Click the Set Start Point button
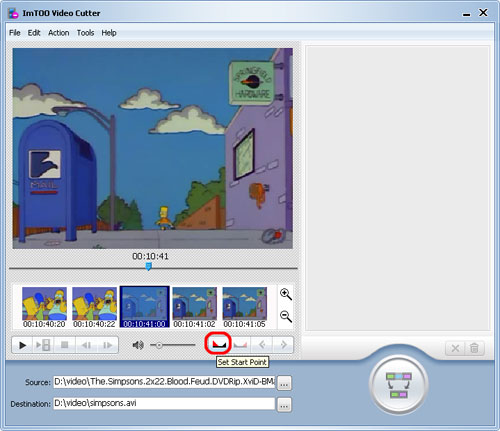Image resolution: width=500 pixels, height=431 pixels. click(x=219, y=344)
